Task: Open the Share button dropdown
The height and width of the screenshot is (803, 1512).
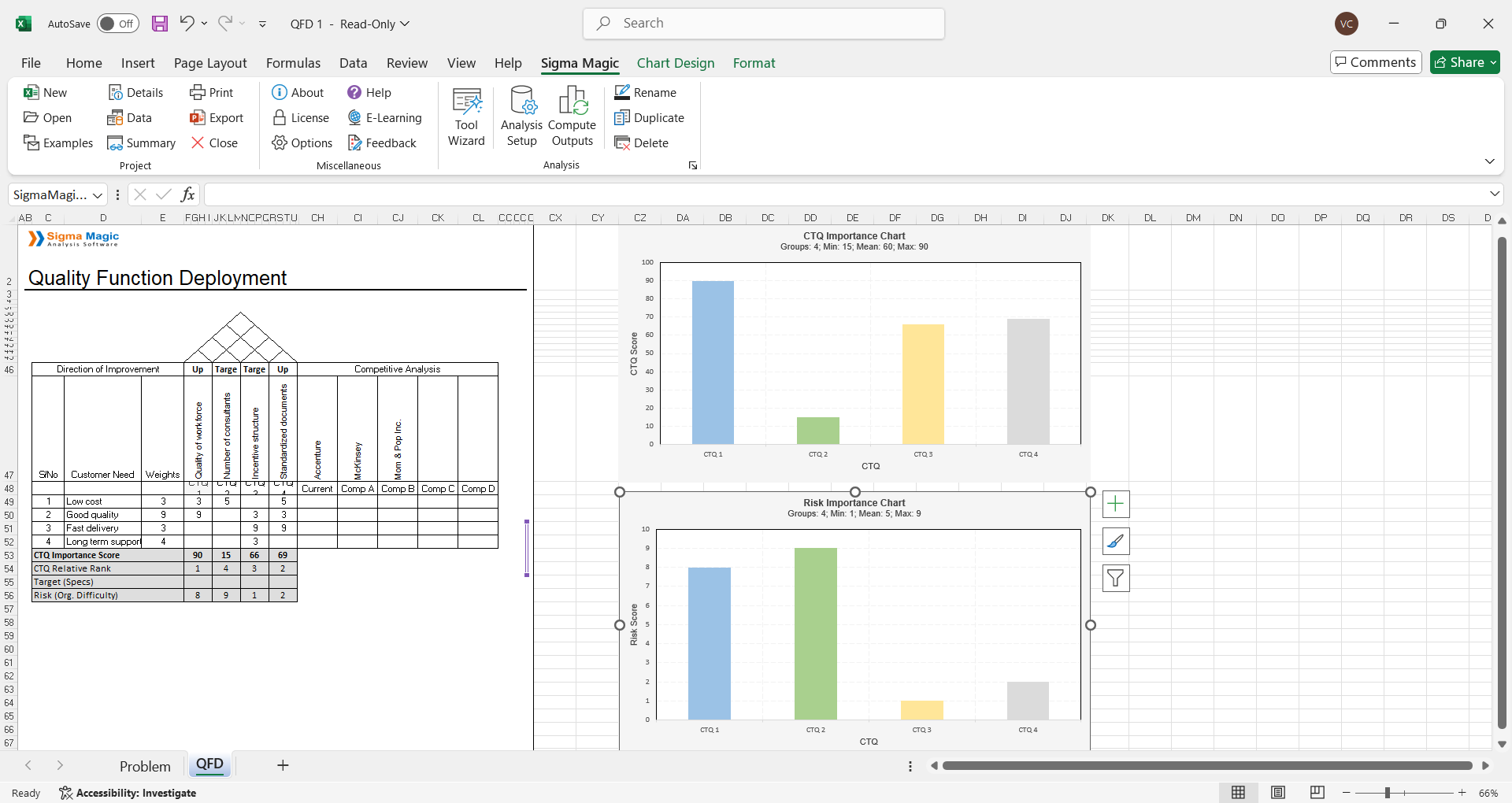Action: click(x=1492, y=62)
